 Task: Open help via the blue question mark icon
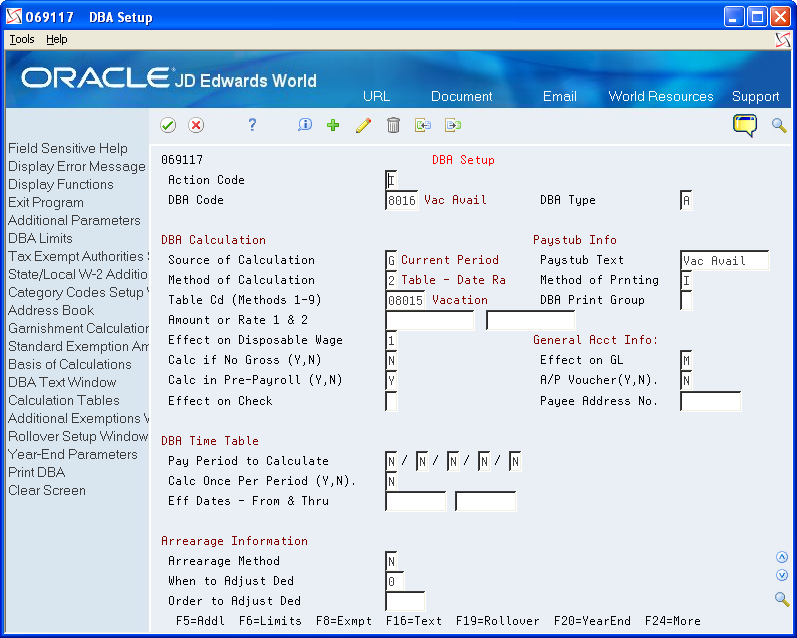(x=252, y=125)
